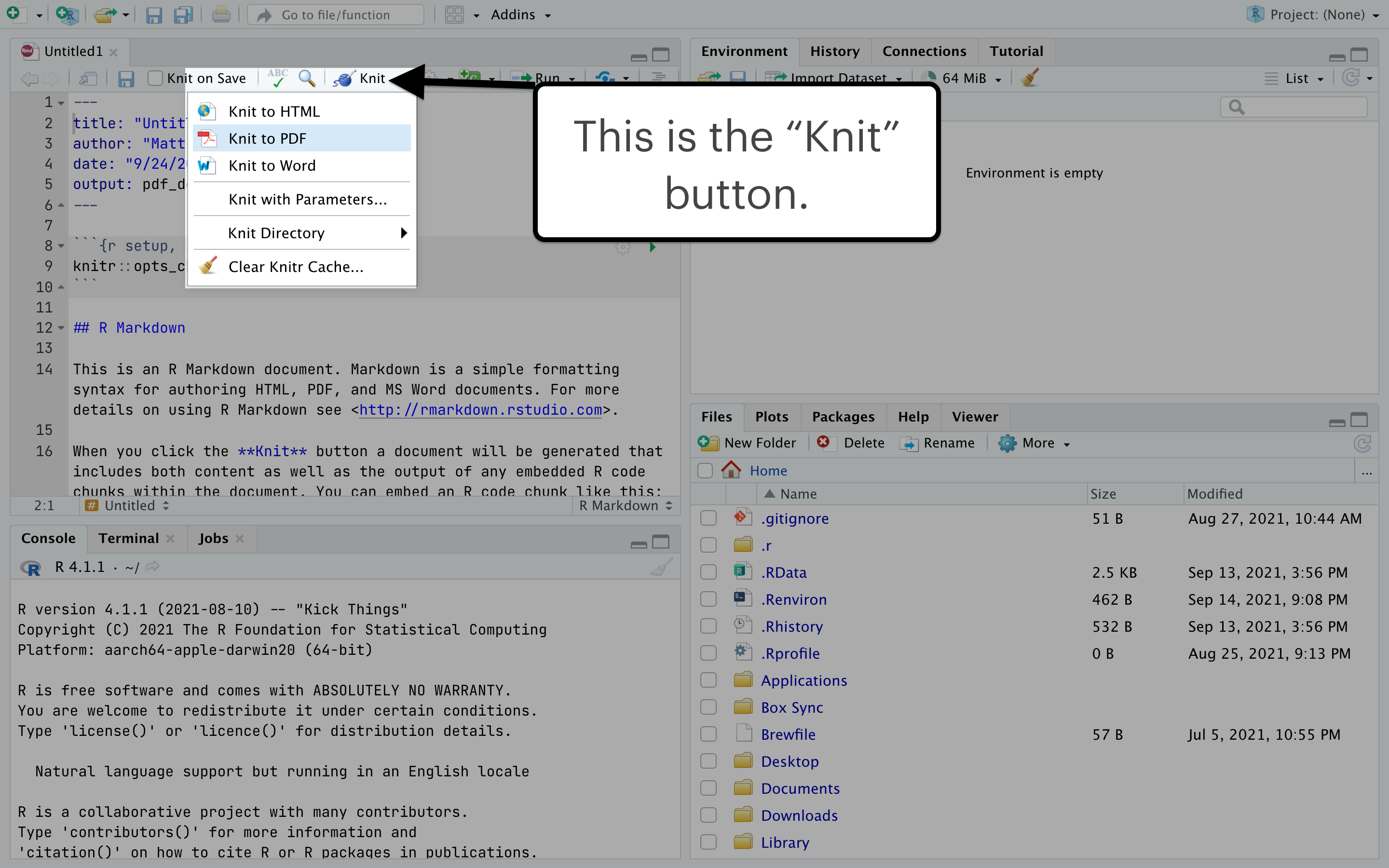Click the Brewfile file name
This screenshot has width=1389, height=868.
pos(788,734)
